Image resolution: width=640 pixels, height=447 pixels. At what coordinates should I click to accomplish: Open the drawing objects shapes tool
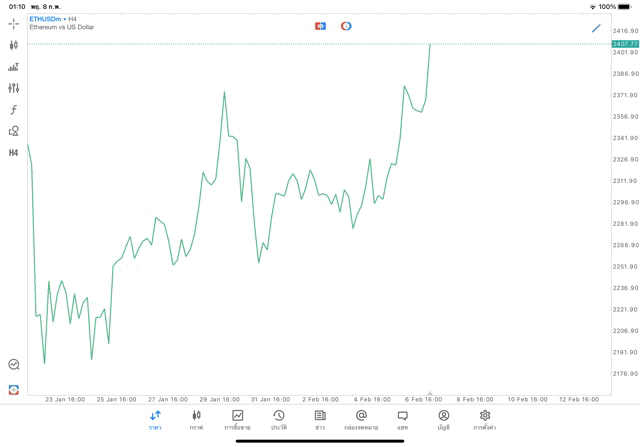(x=13, y=131)
